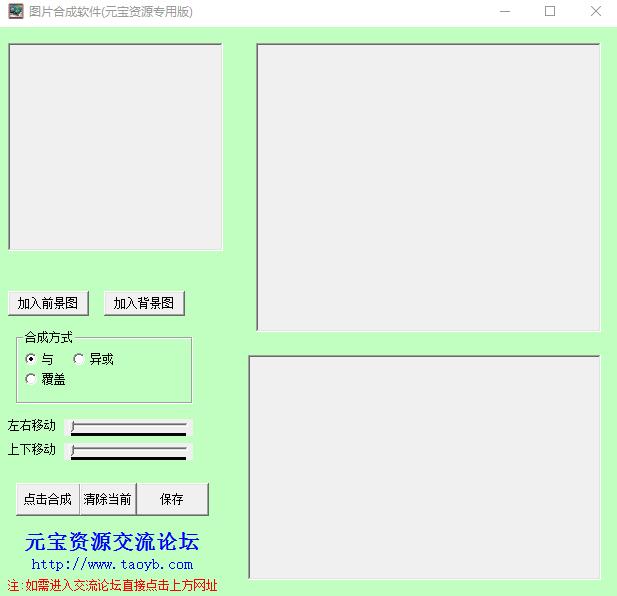Click the 左右移动 slider track
The image size is (617, 596).
tap(129, 427)
